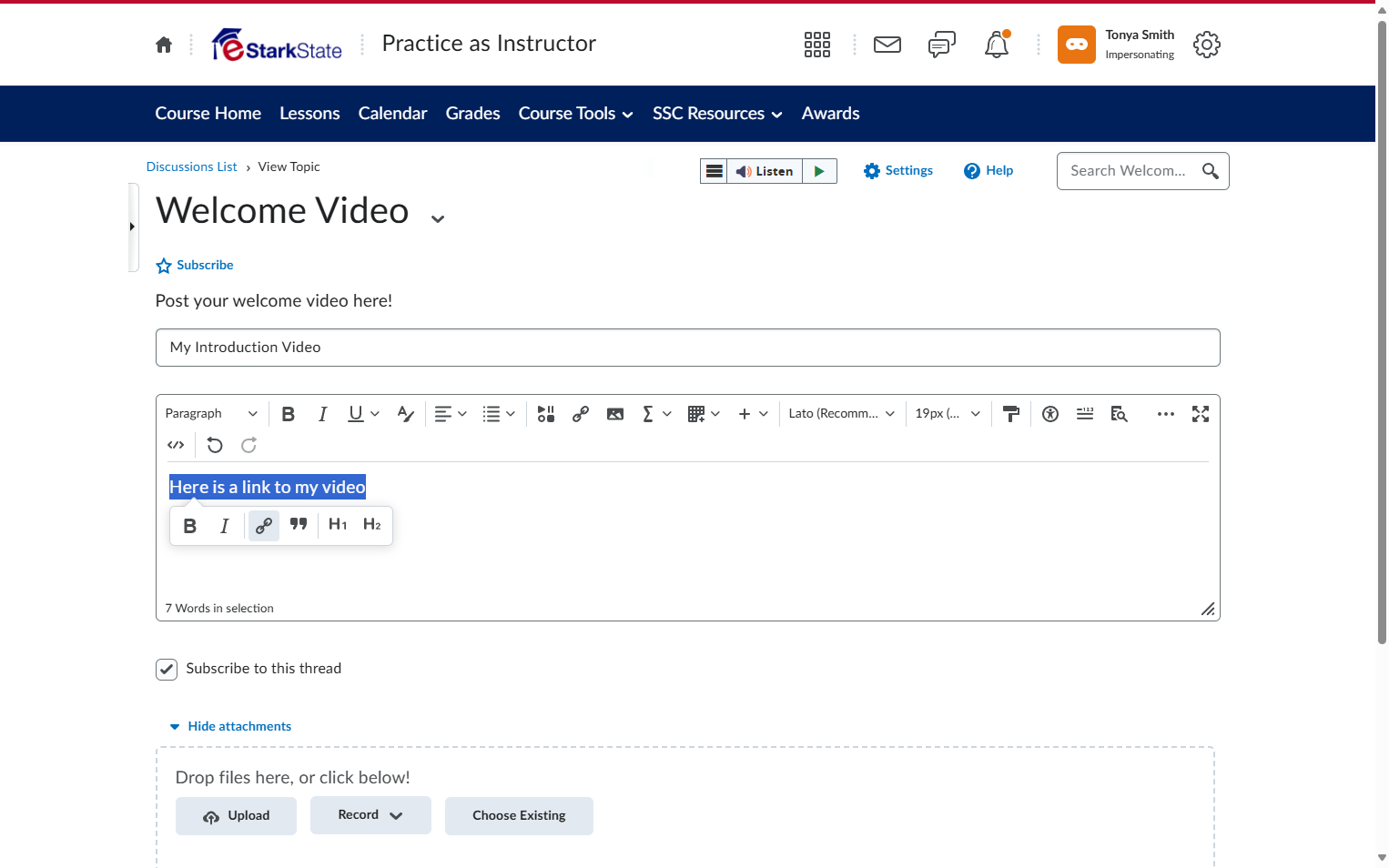Play the Listen audio reader
1389x868 pixels.
tap(819, 171)
